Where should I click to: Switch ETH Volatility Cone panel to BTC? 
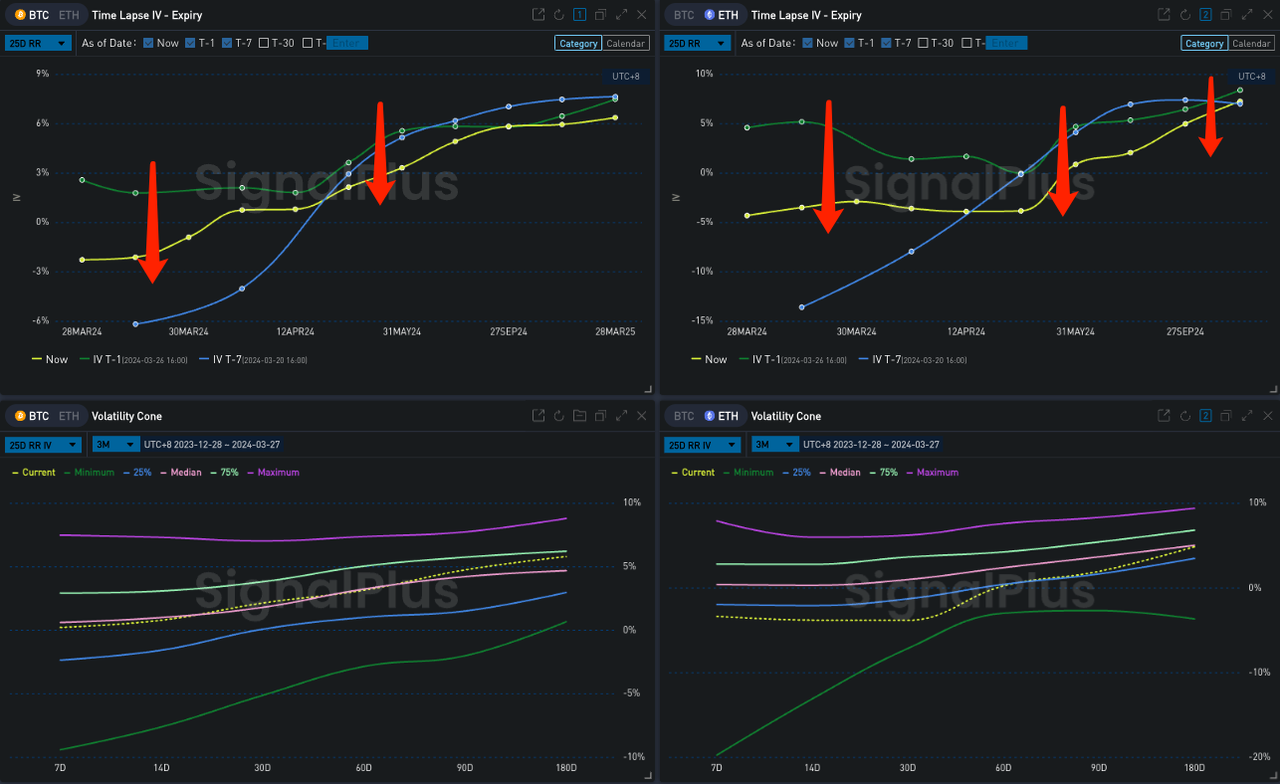(x=683, y=416)
